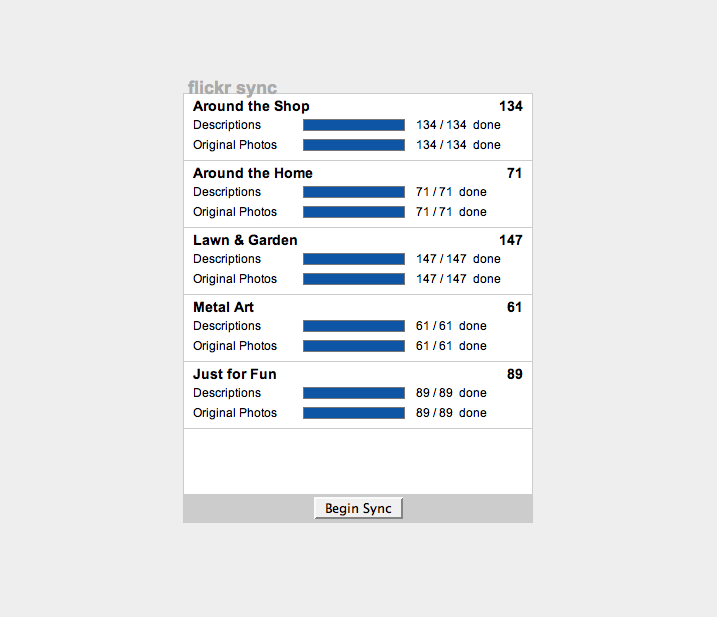Select the Lawn & Garden set title
Viewport: 717px width, 617px height.
(x=245, y=240)
